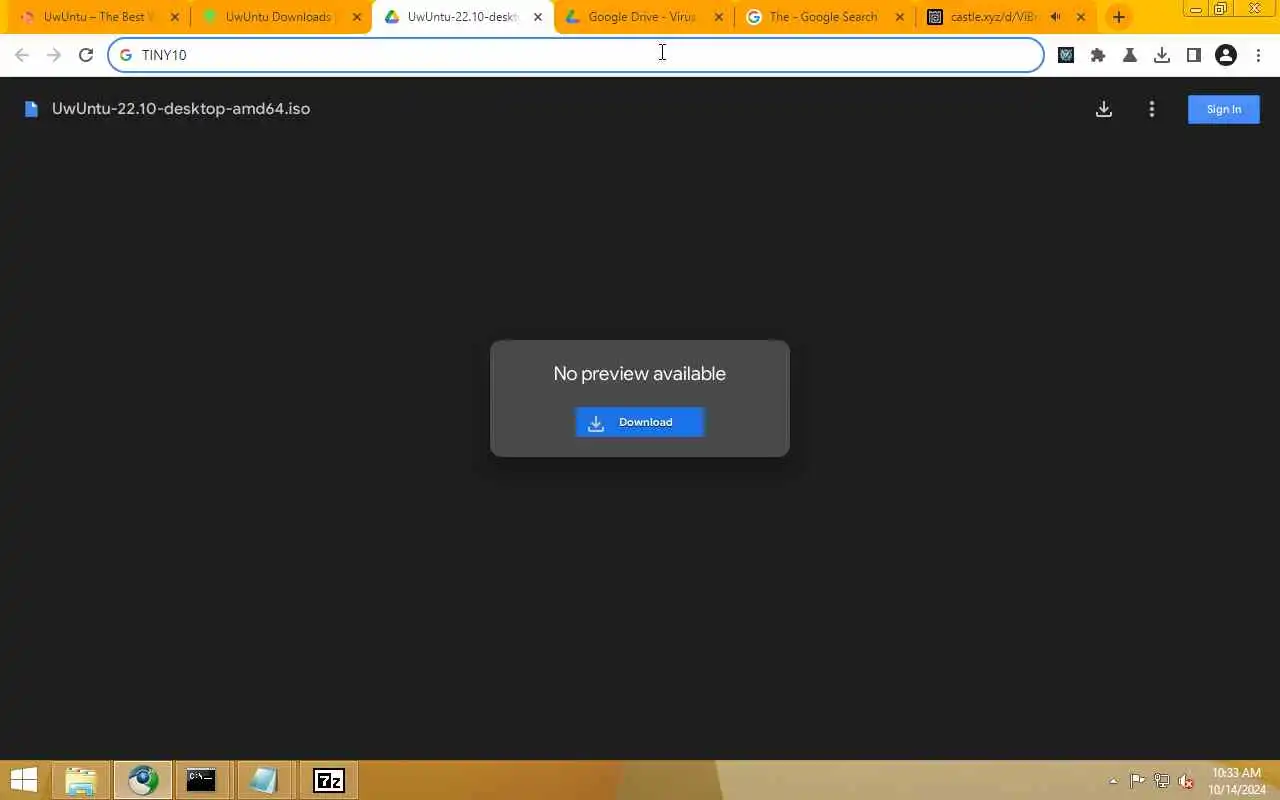
Task: Close the UwUntu – The Best tab
Action: click(175, 17)
